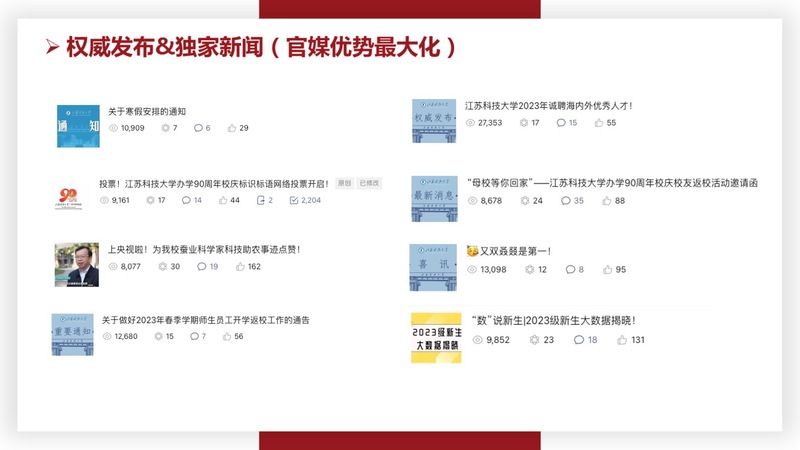
Task: Open the 诚聘海内外优秀人才 article title
Action: 548,106
